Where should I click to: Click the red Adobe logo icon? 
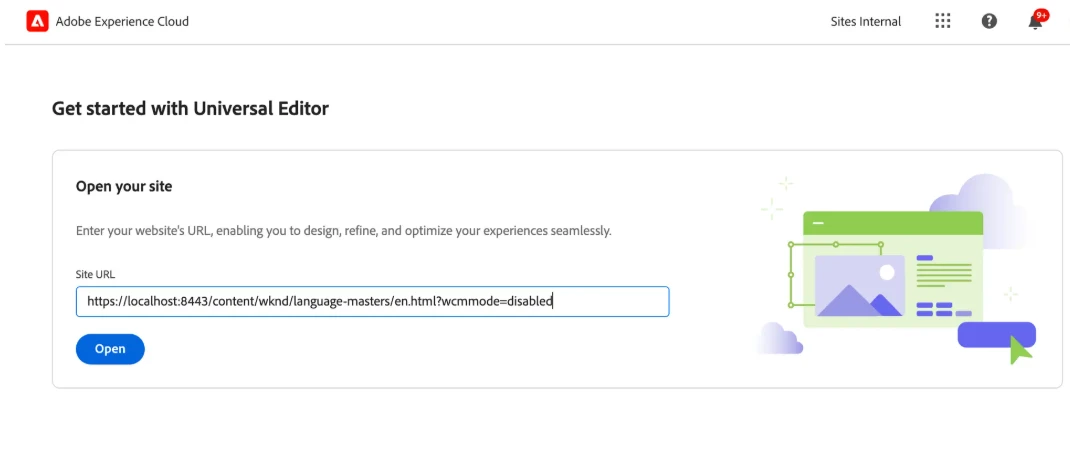point(37,22)
